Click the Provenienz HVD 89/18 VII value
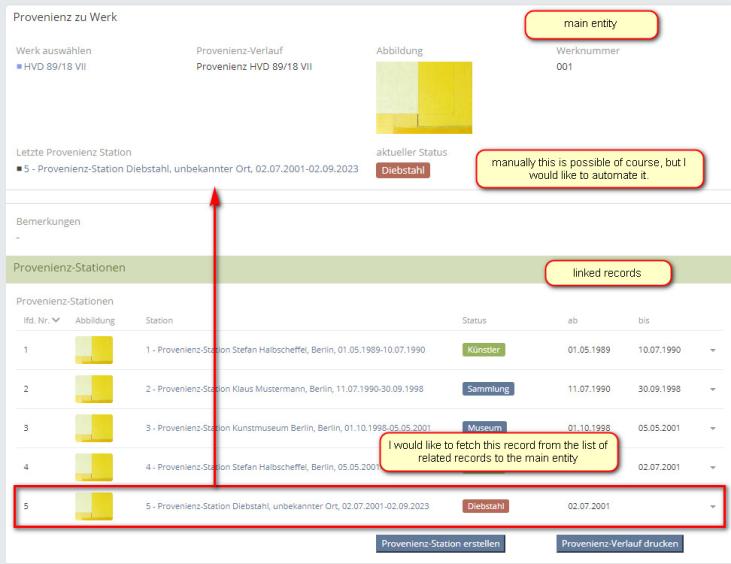 pos(254,67)
